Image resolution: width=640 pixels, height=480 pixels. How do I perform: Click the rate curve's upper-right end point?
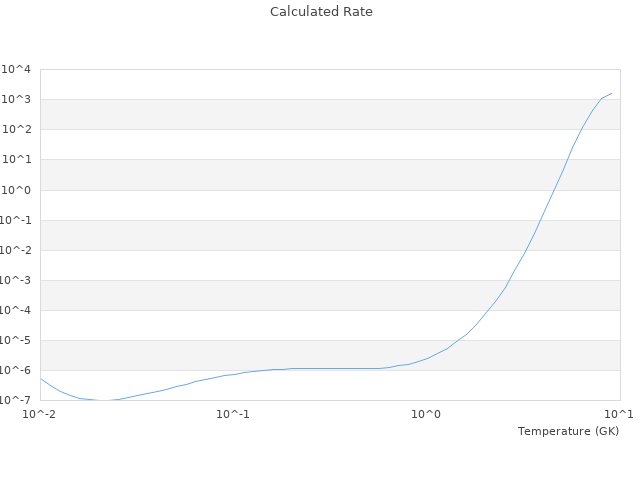coord(611,93)
